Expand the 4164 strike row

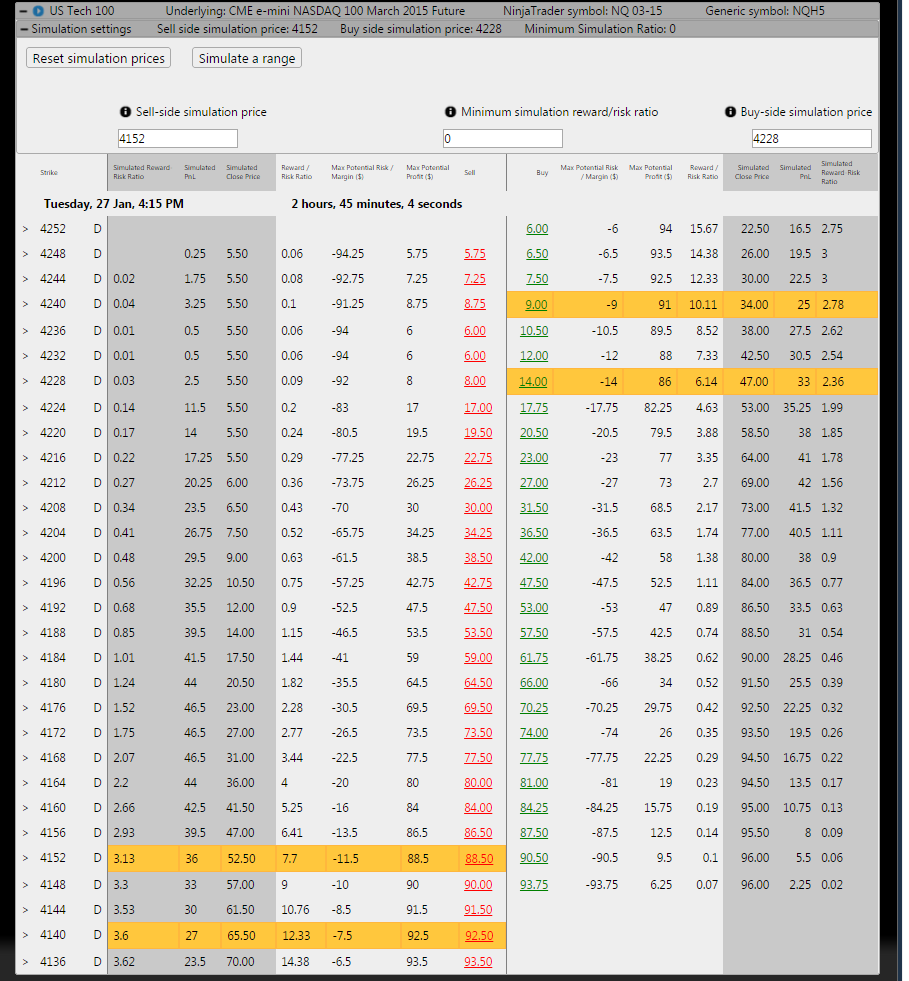tap(26, 783)
